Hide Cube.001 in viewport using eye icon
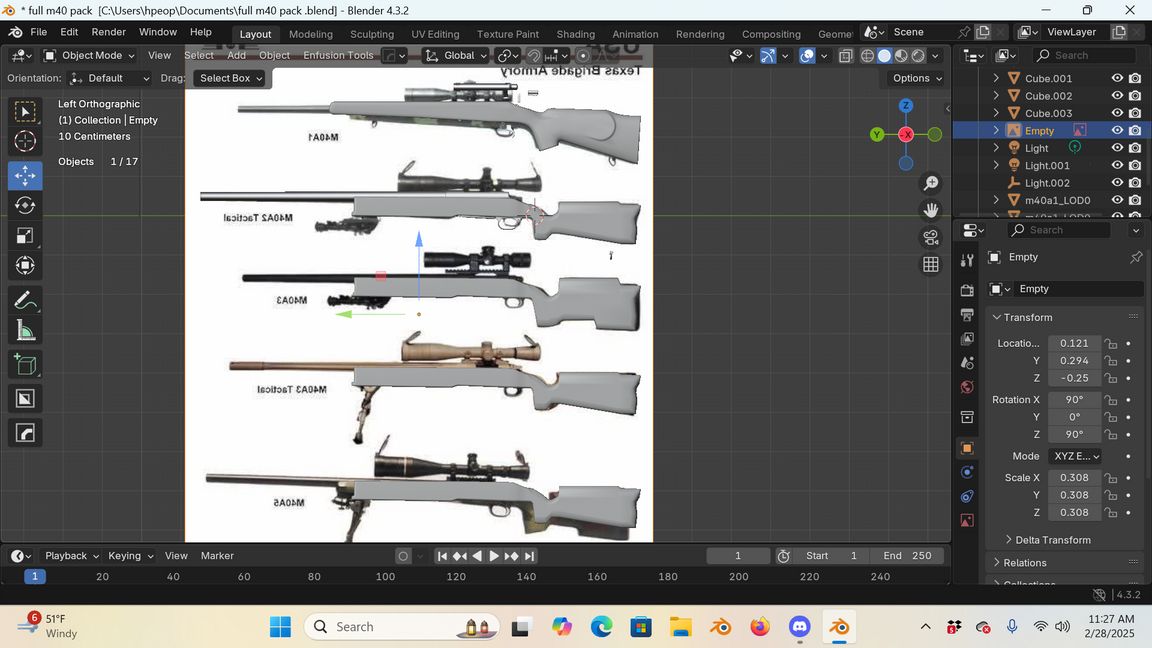The image size is (1152, 648). coord(1118,78)
